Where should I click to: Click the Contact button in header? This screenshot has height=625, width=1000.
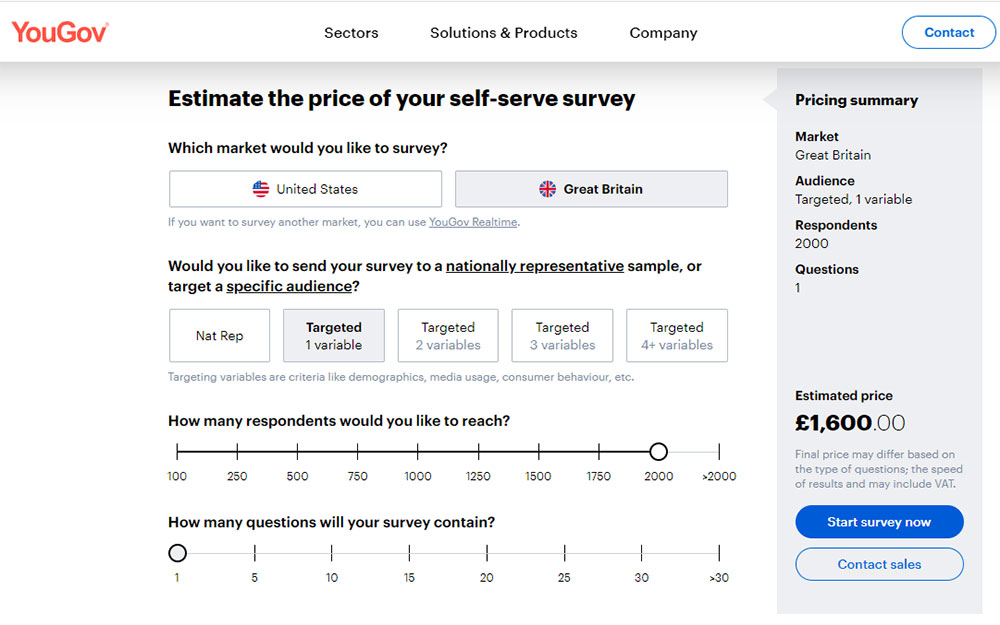click(x=949, y=32)
